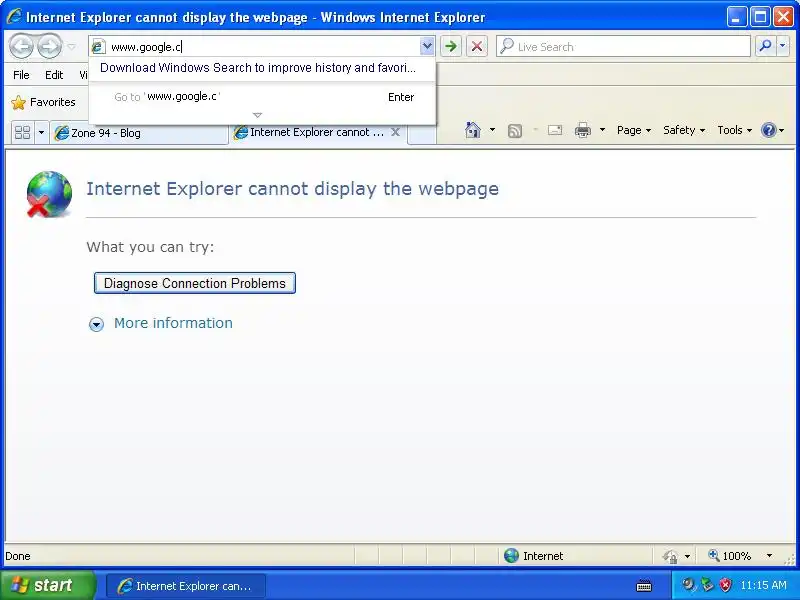Open the Tools menu
Image resolution: width=800 pixels, height=600 pixels.
(735, 130)
